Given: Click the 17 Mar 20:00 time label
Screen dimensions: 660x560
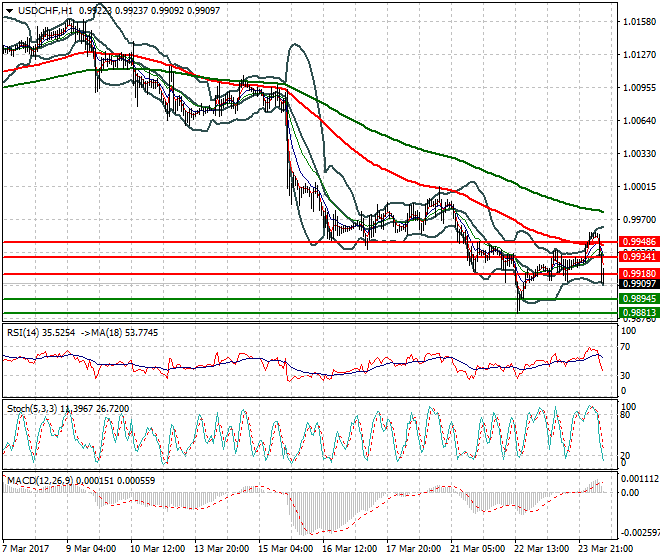Looking at the screenshot, I should click(x=413, y=549).
